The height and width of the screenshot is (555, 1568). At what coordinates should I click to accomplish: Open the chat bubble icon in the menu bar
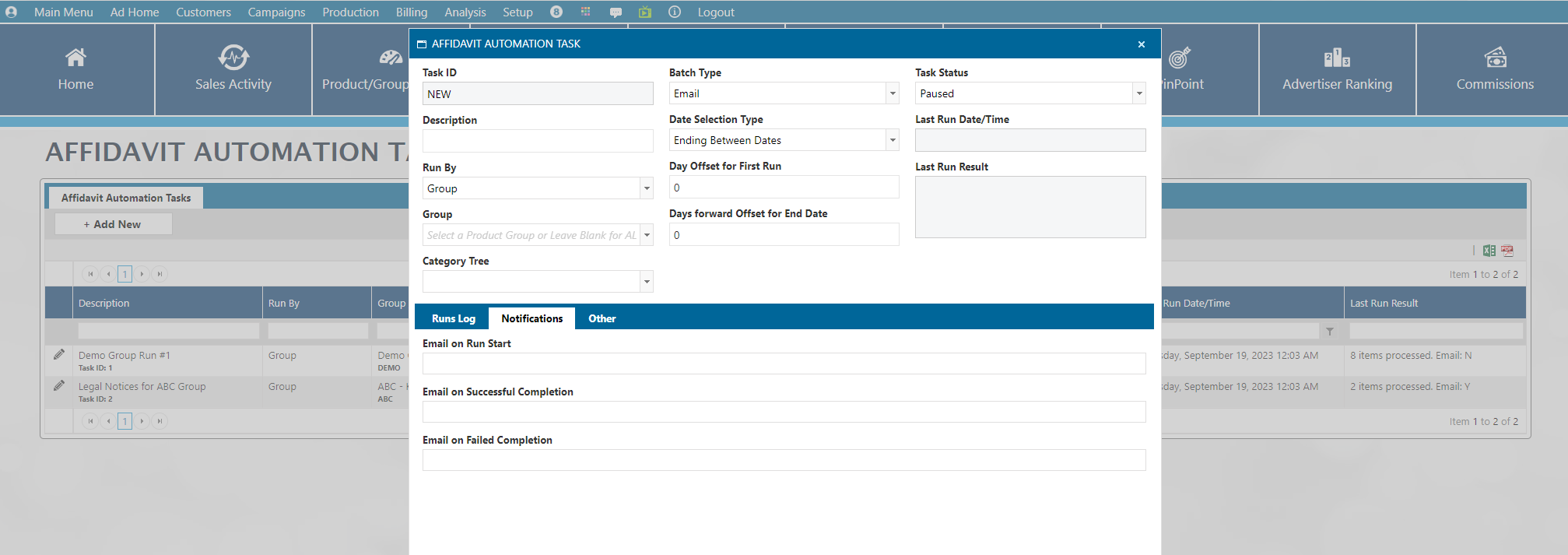pos(616,12)
